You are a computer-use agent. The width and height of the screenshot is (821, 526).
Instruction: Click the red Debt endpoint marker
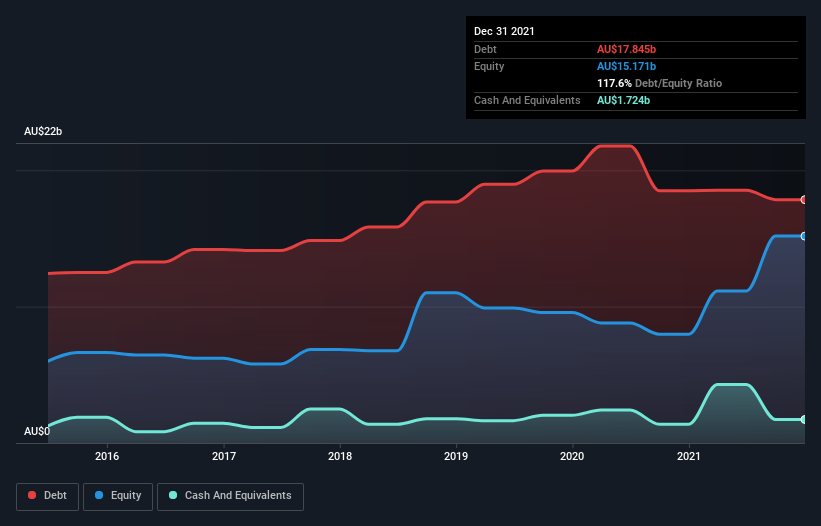click(x=804, y=200)
